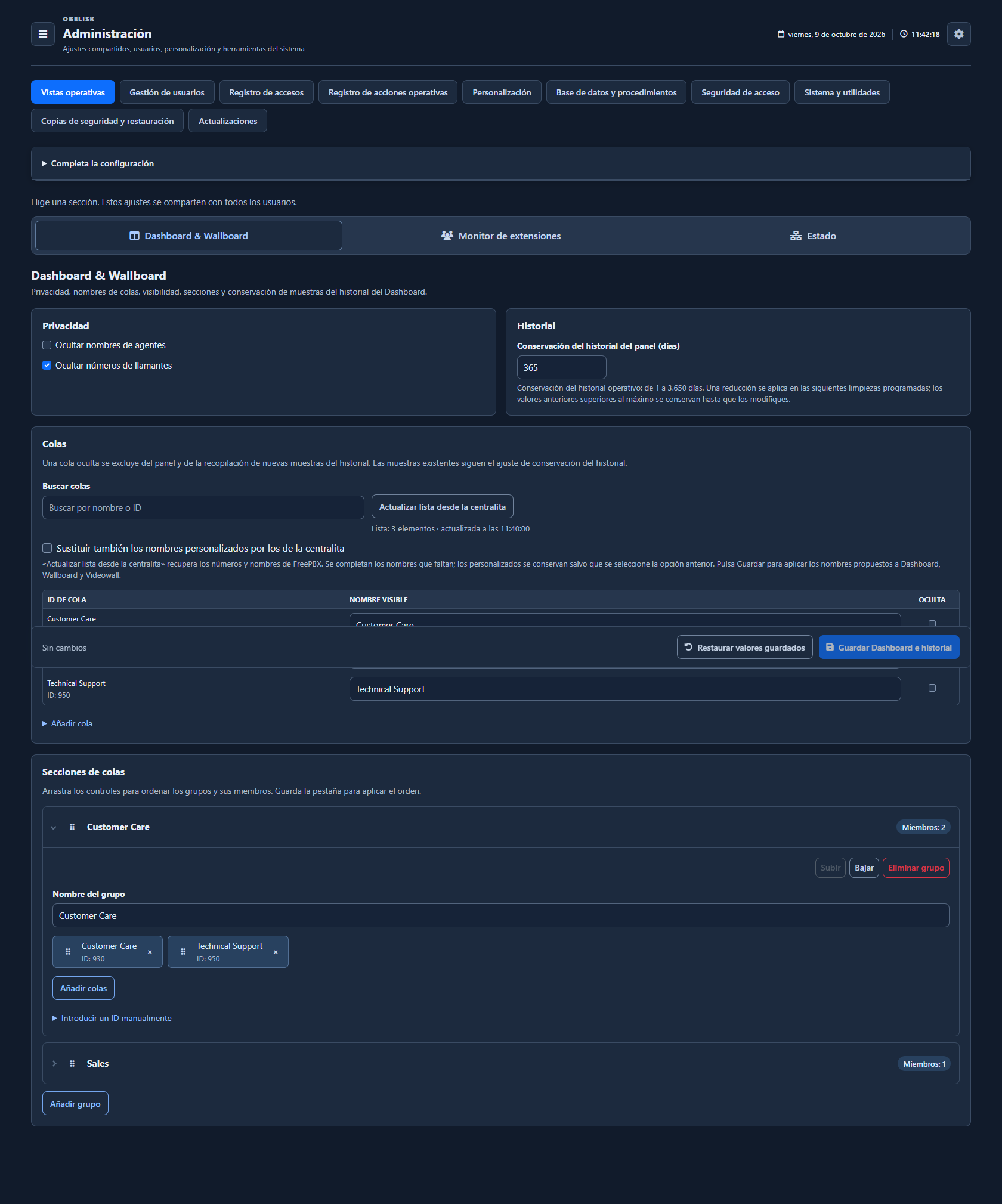Enable Sustituir también los nombres personalizados checkbox
This screenshot has width=1002, height=1204.
[x=47, y=548]
